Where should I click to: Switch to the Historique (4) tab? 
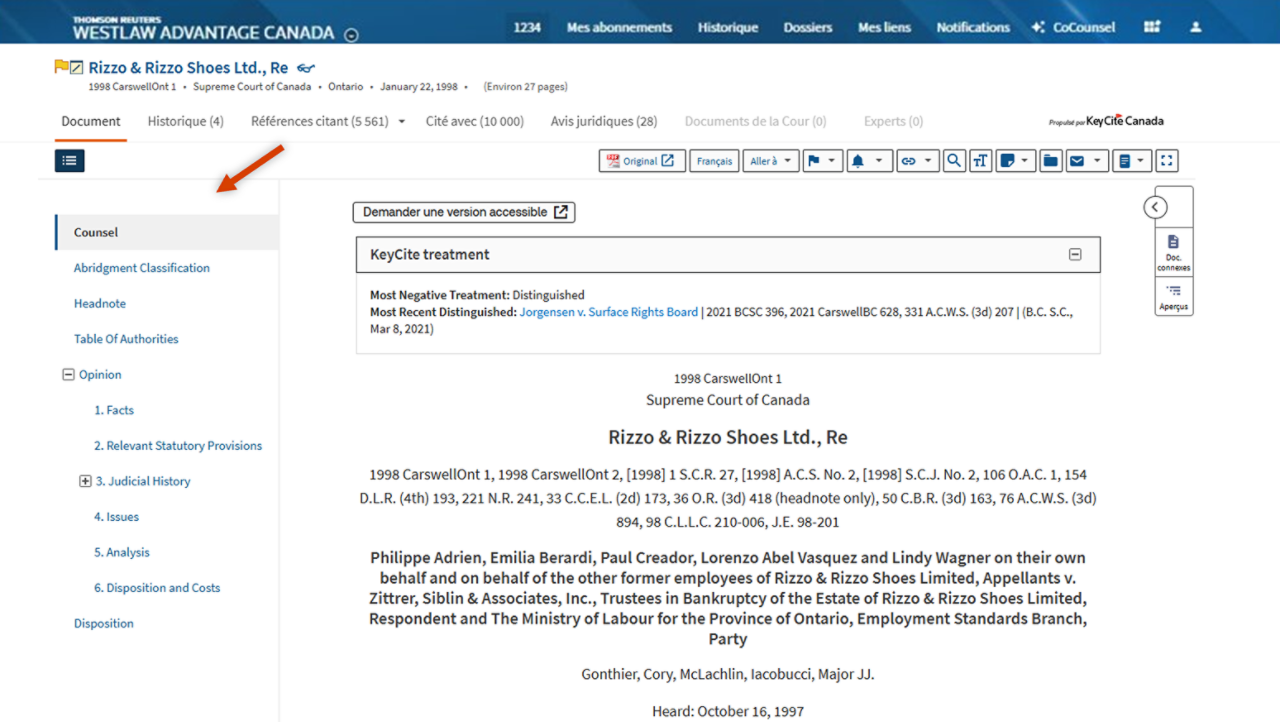point(185,121)
